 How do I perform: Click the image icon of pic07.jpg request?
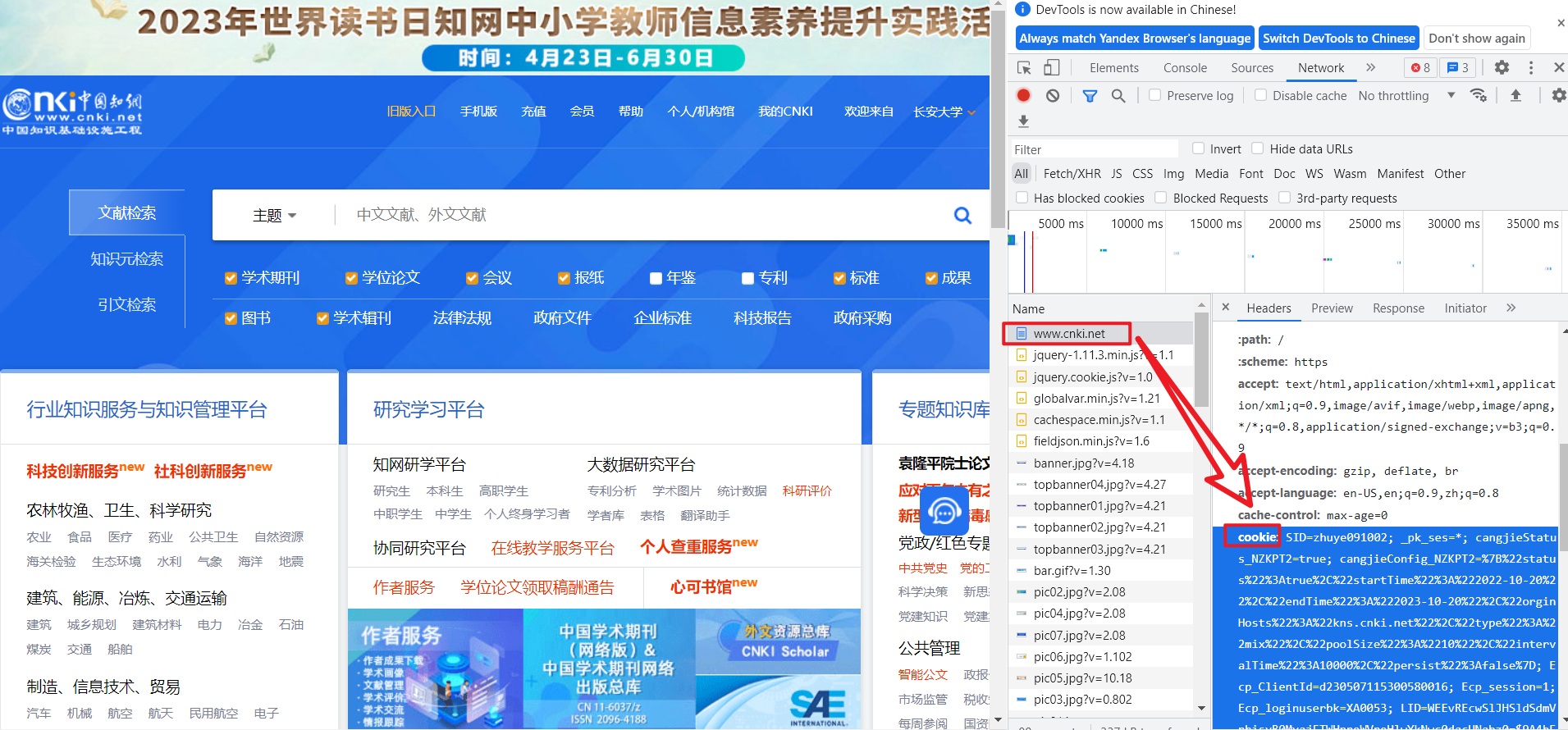[x=1022, y=636]
